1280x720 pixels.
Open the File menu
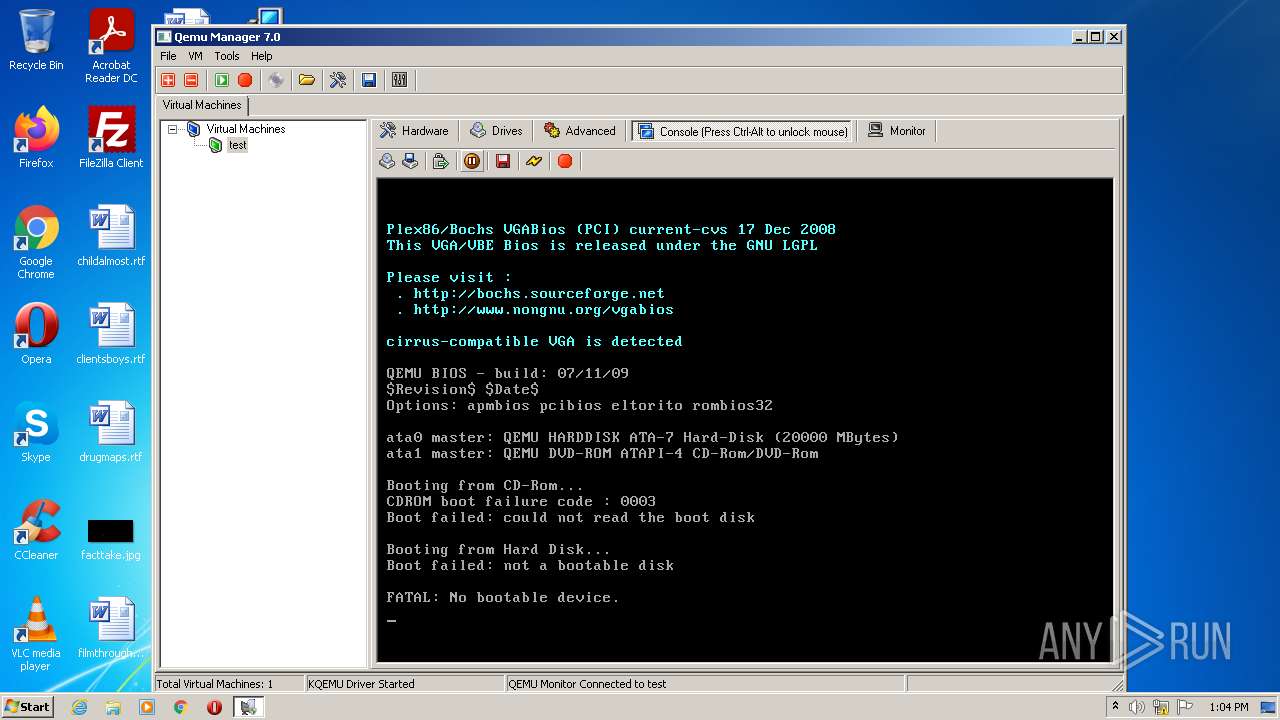pos(168,56)
